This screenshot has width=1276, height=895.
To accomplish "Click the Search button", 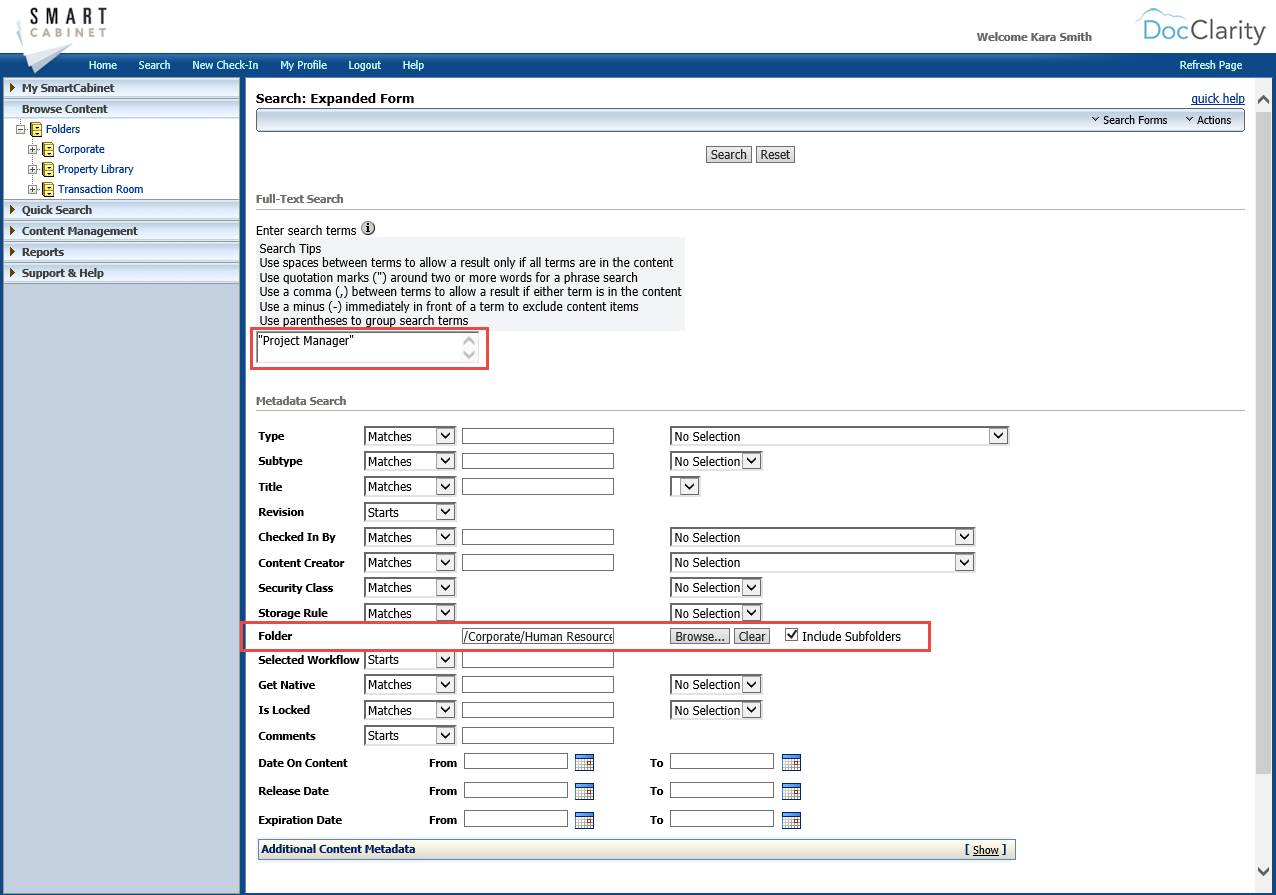I will [728, 154].
